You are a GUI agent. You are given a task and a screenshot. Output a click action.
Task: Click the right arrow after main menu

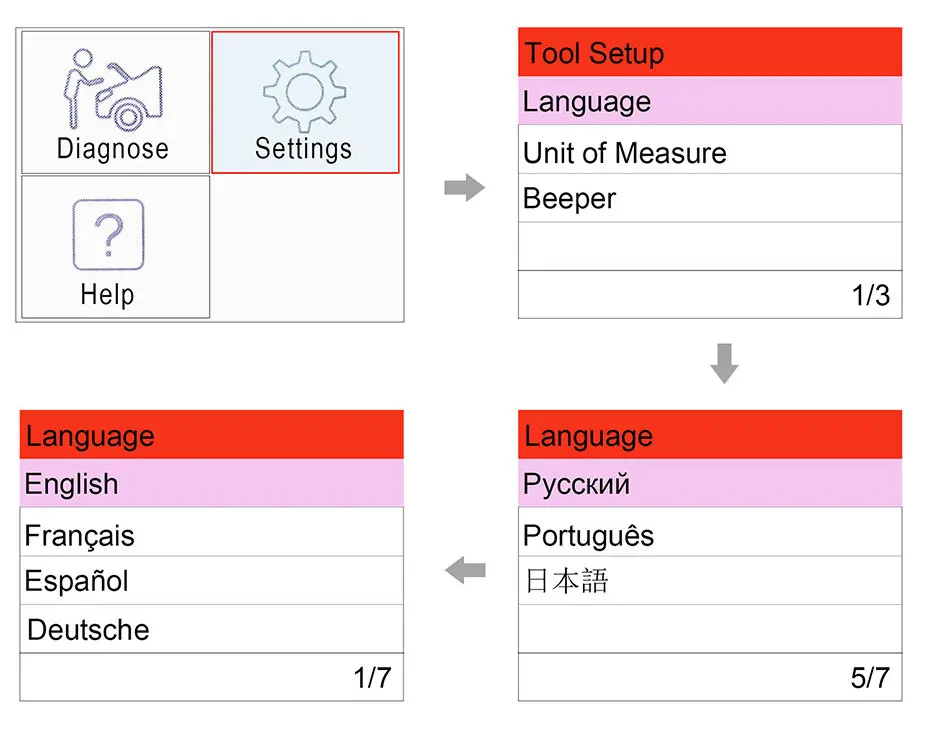tap(464, 187)
